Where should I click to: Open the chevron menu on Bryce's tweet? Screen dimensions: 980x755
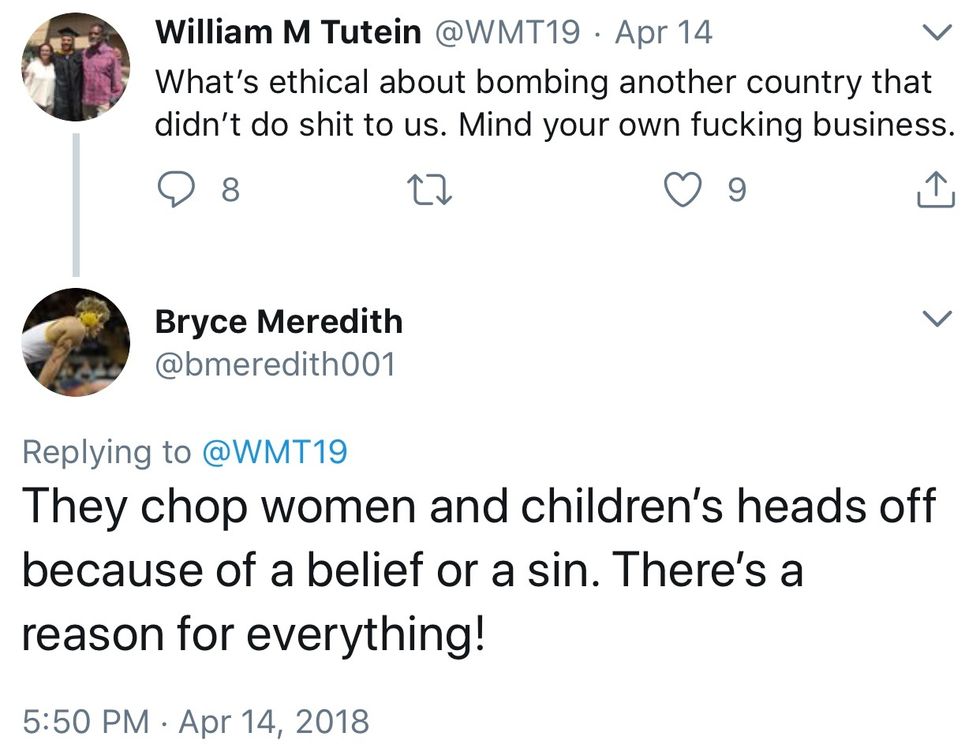pos(935,320)
